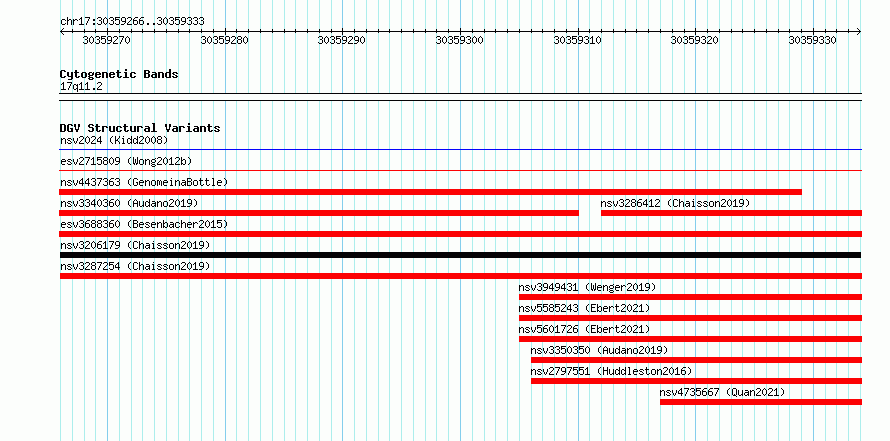
Task: Click nsv5601726 (Ebert2021) label
Action: click(x=585, y=329)
